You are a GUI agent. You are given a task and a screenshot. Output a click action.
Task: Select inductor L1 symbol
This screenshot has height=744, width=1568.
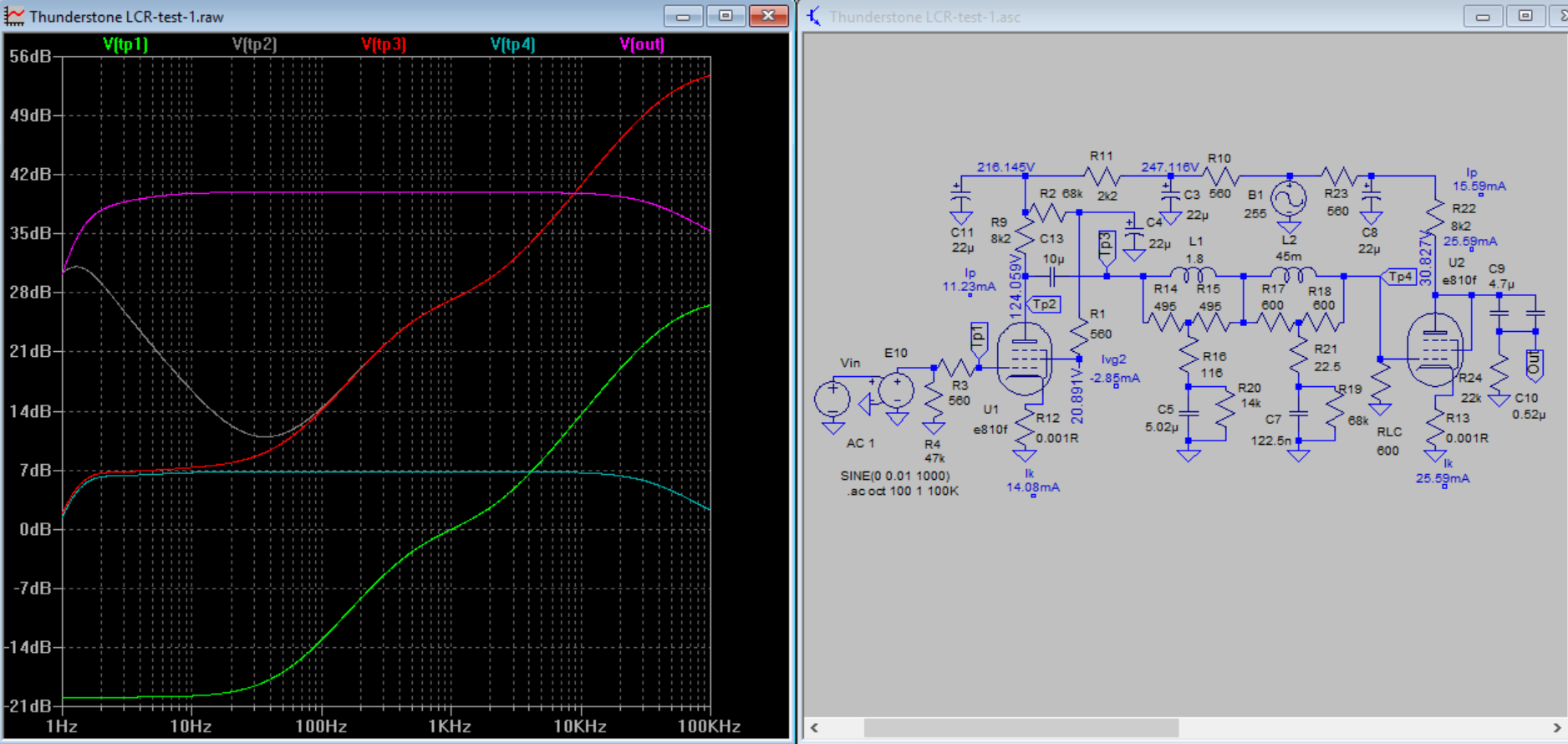(x=1193, y=273)
